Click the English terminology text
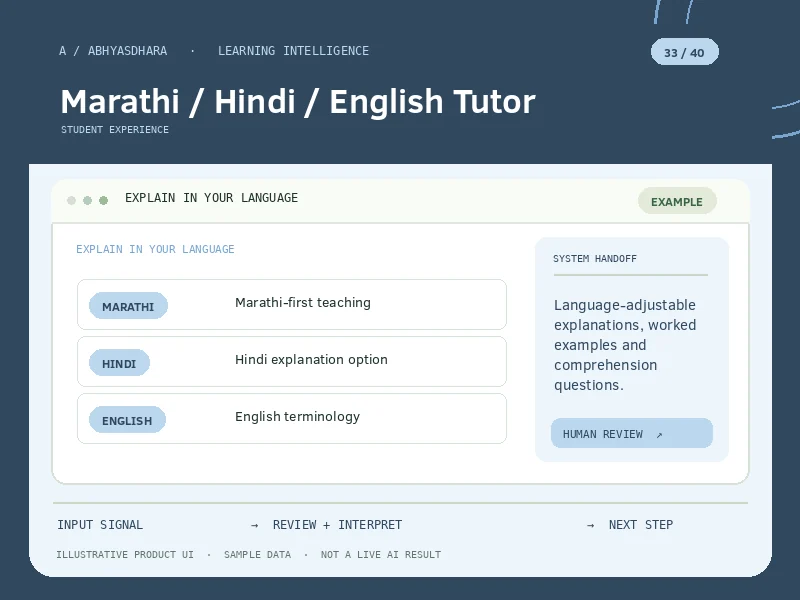This screenshot has width=800, height=600. point(297,417)
